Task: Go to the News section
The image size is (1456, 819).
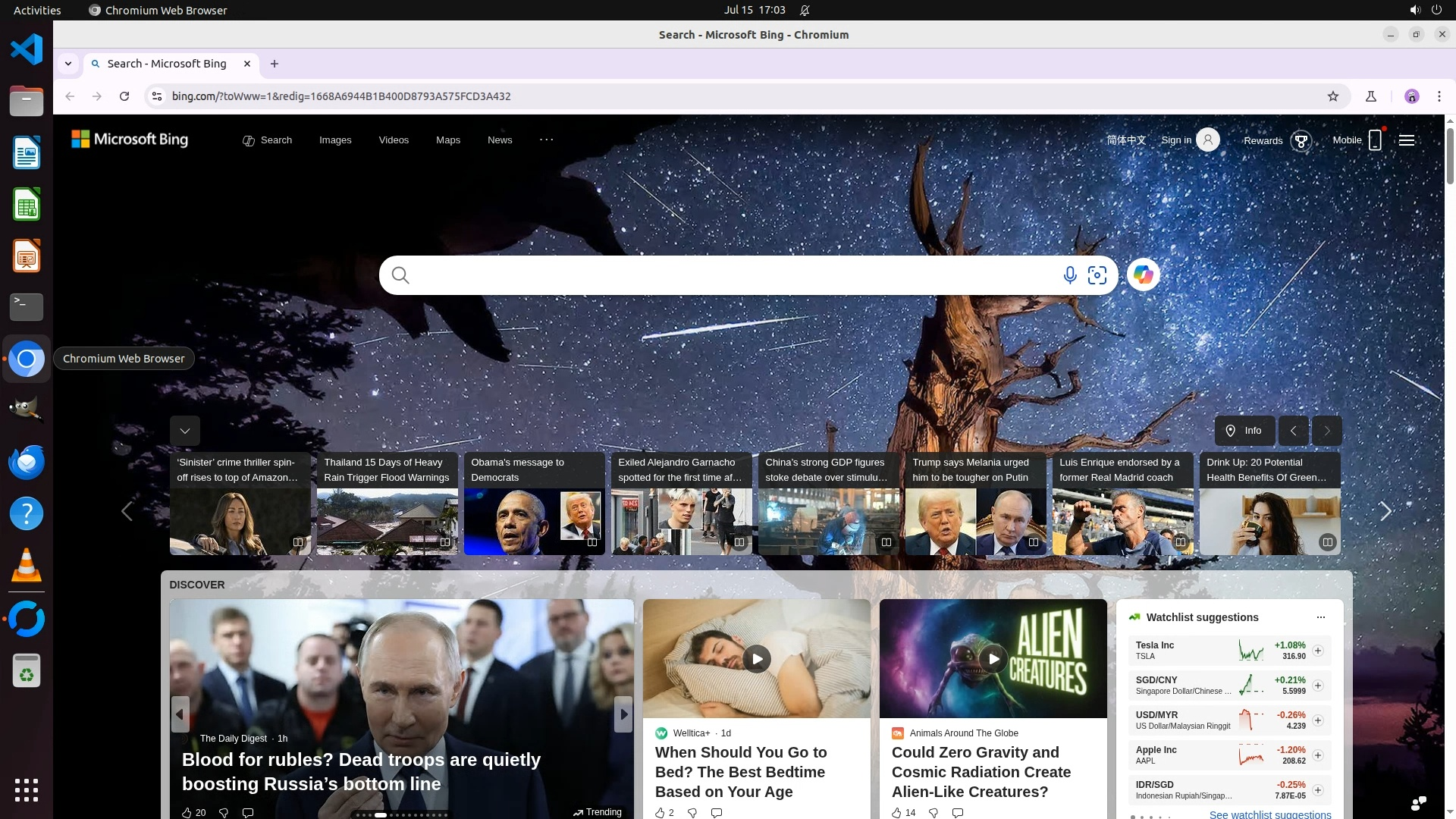Action: click(500, 140)
